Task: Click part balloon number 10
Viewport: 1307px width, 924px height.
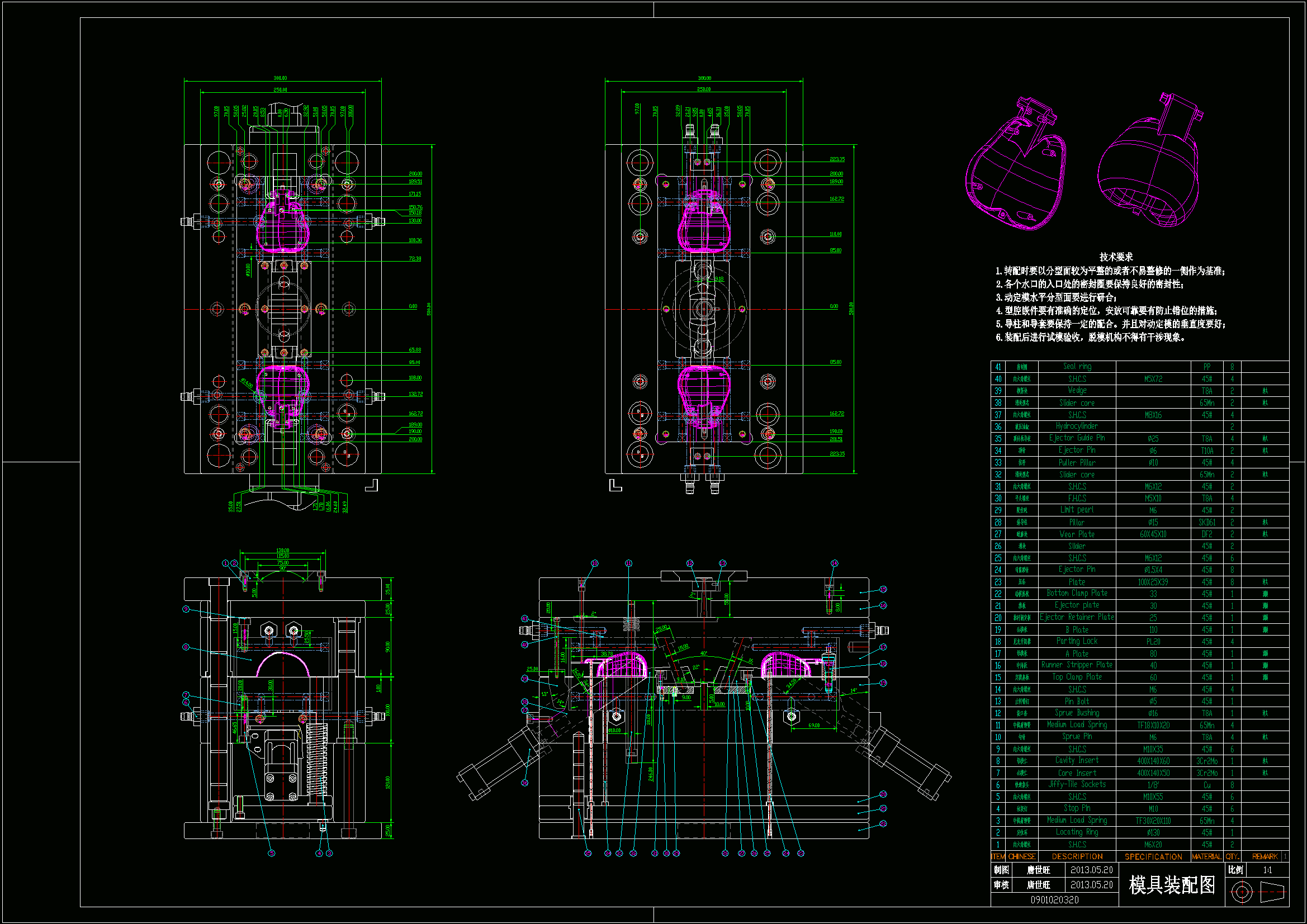Action: tap(594, 563)
